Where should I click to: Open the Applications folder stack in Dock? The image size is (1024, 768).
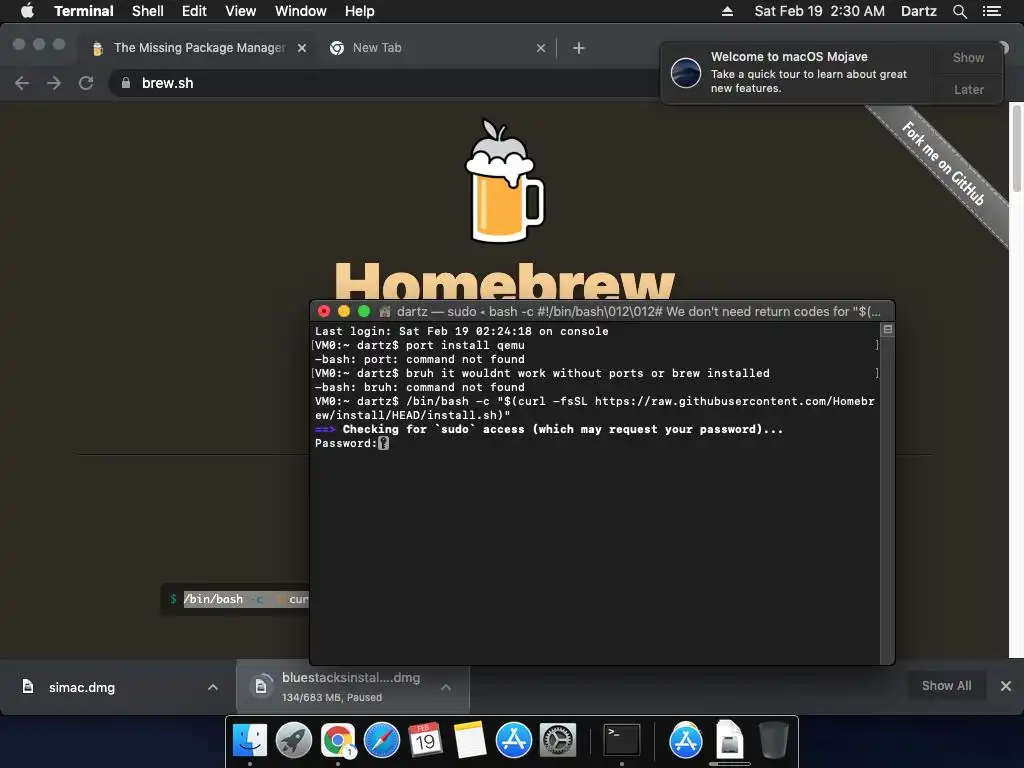(685, 740)
